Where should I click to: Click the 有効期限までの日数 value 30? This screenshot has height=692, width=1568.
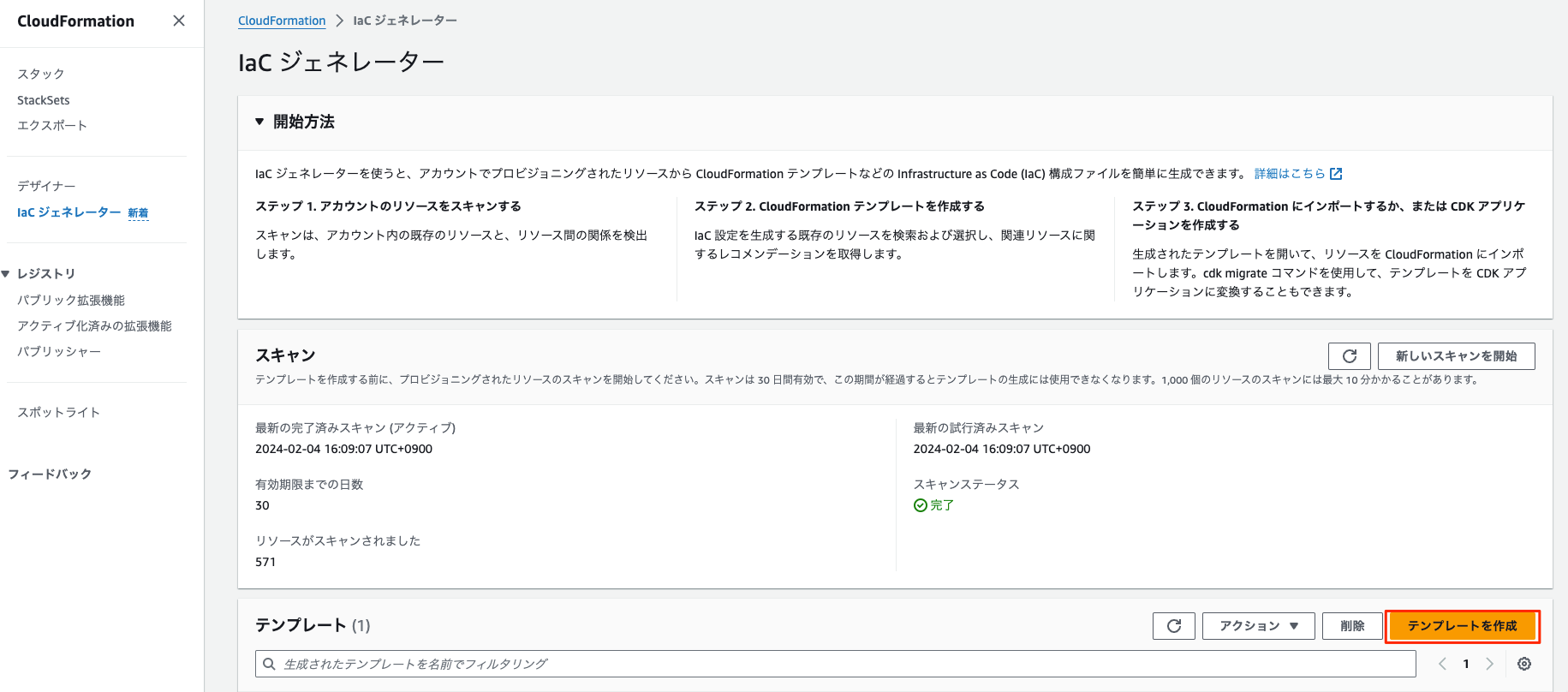pyautogui.click(x=262, y=505)
